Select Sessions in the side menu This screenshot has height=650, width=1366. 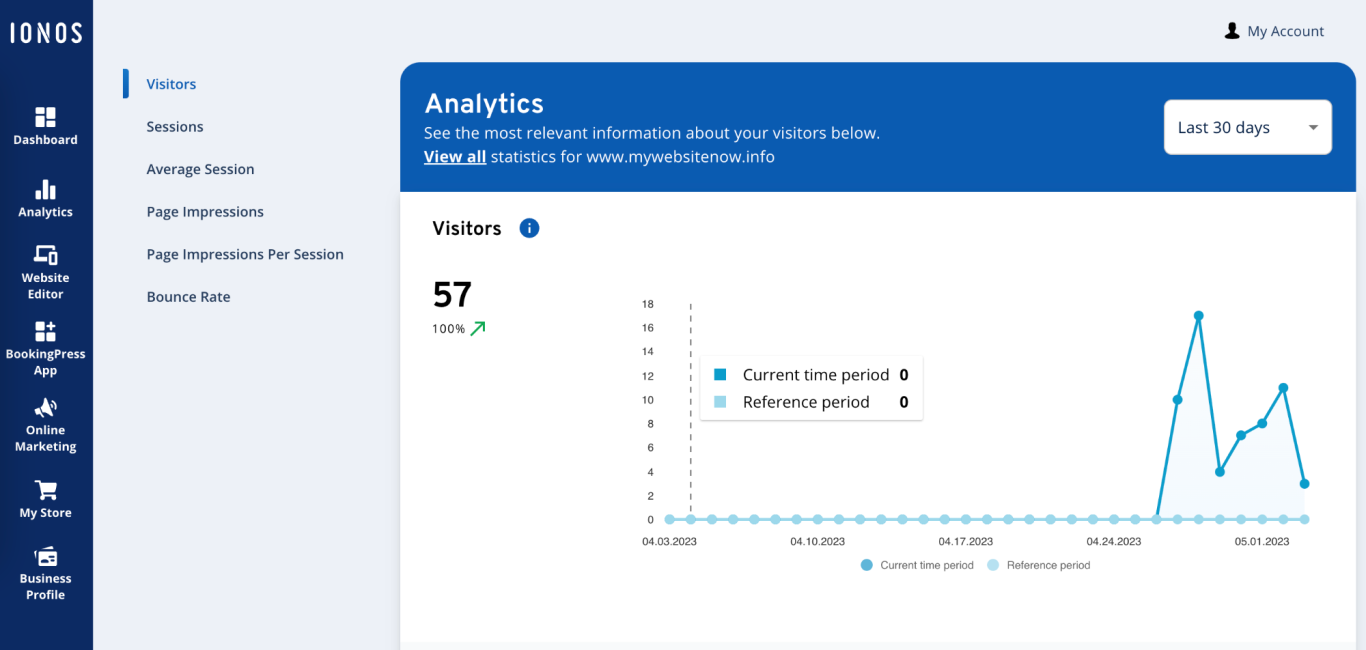(175, 127)
